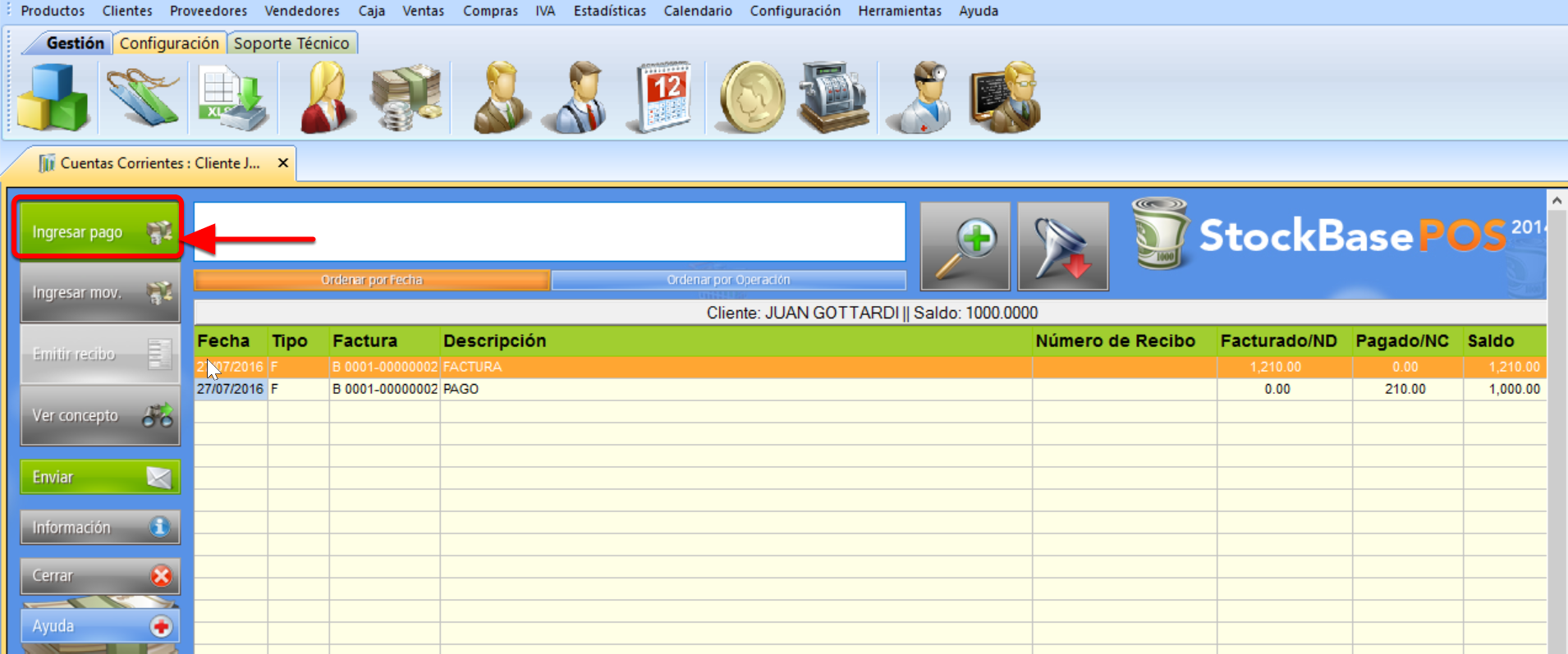This screenshot has width=1568, height=654.
Task: Click the Información button
Action: coord(100,527)
